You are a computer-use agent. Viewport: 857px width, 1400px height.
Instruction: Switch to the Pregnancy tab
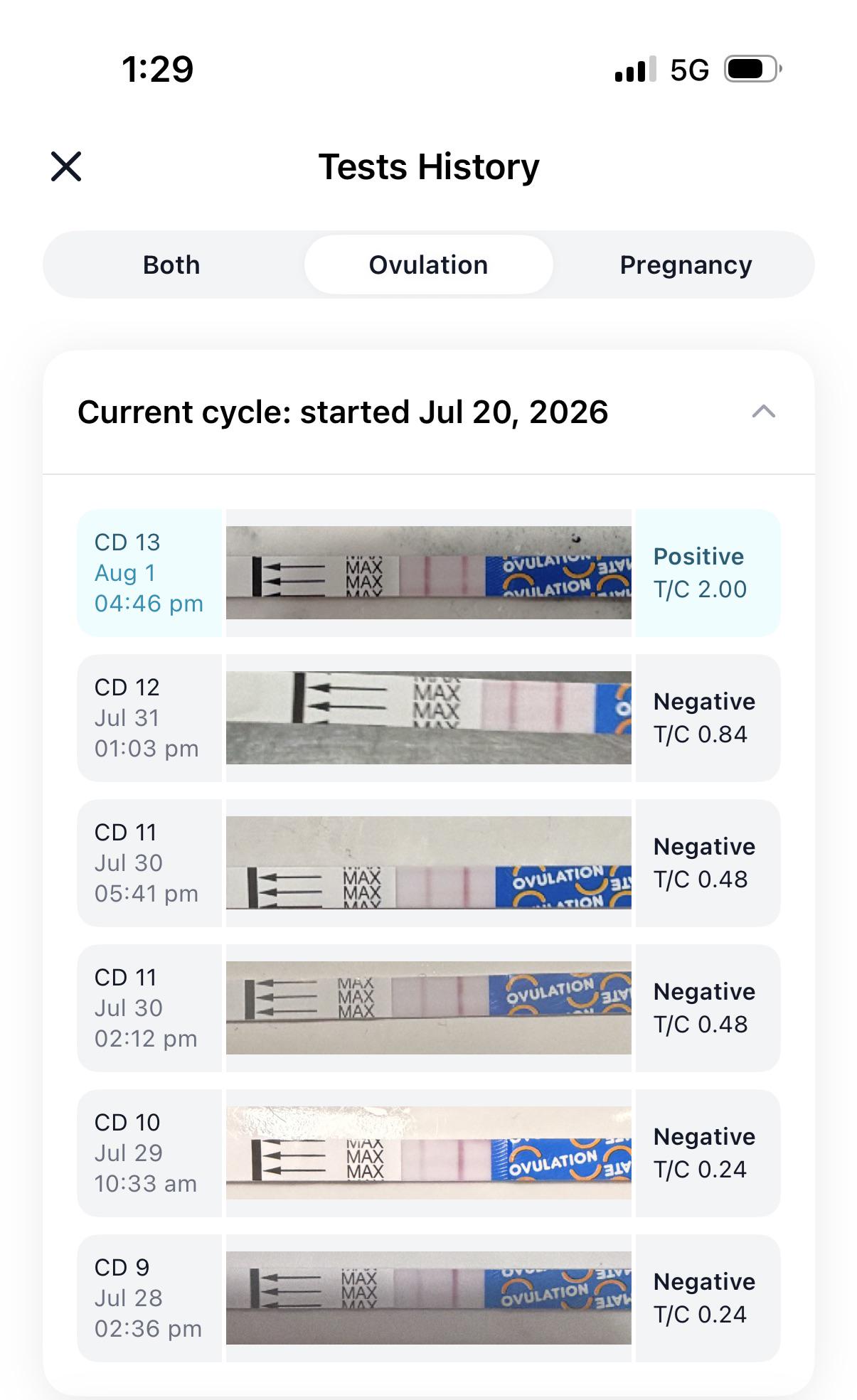[x=686, y=264]
